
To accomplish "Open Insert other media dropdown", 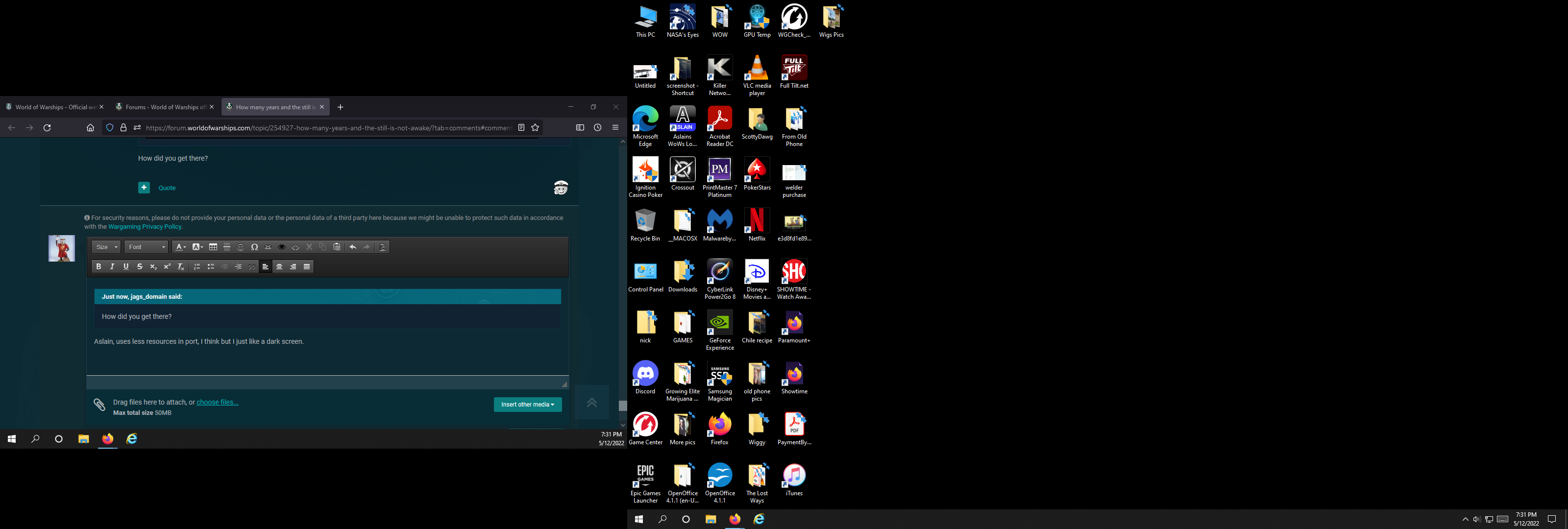I will (x=527, y=404).
